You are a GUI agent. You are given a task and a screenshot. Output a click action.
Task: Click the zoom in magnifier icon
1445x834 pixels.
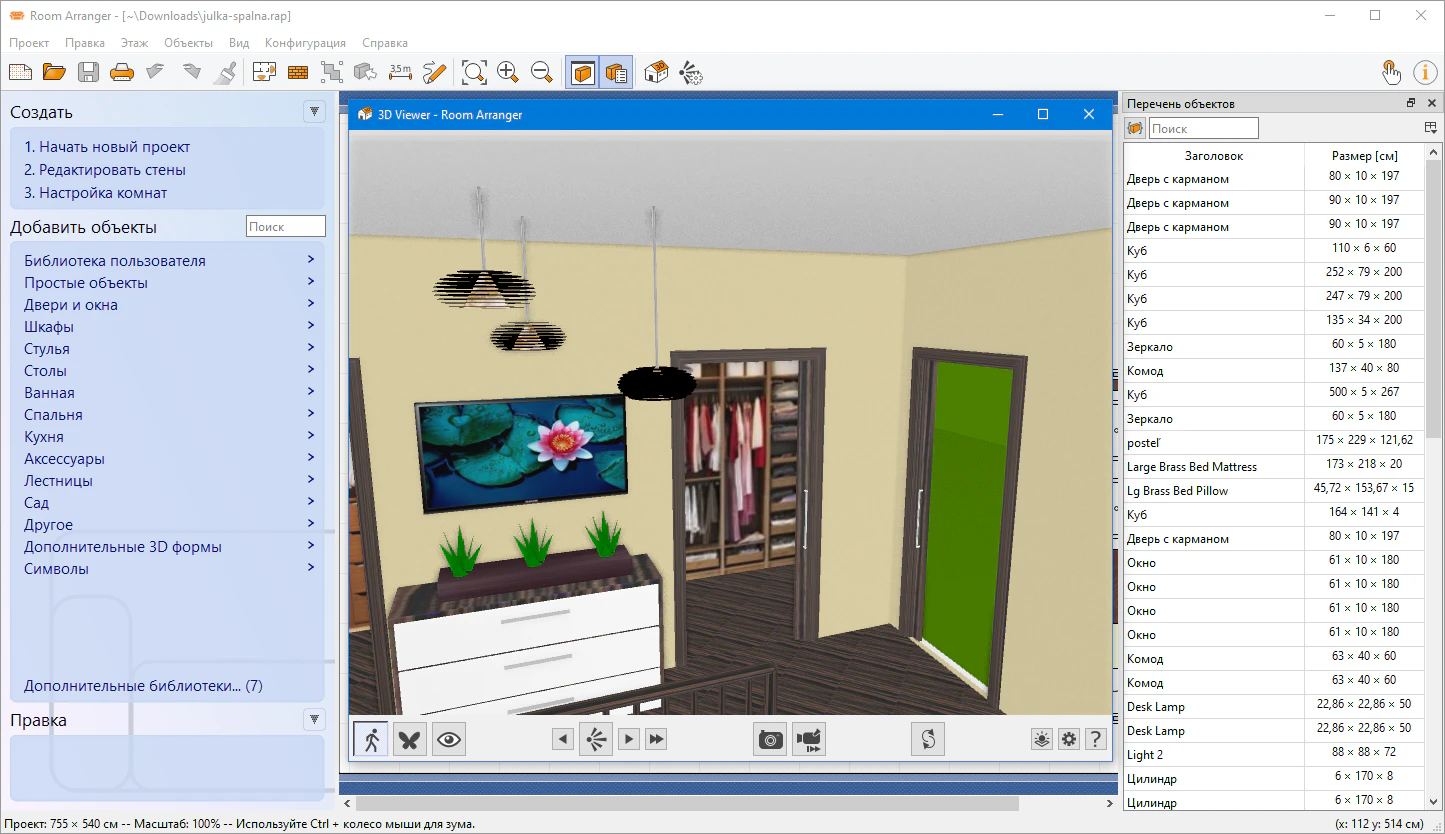click(508, 72)
